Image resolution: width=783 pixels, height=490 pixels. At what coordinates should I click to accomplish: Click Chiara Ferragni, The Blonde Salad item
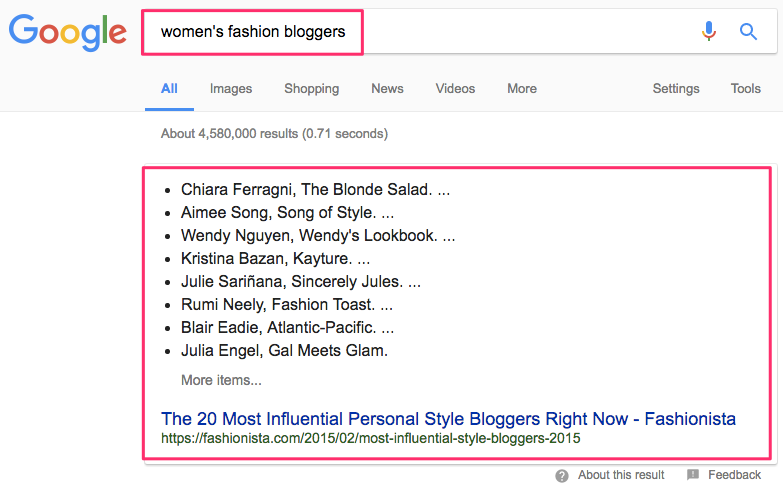315,190
